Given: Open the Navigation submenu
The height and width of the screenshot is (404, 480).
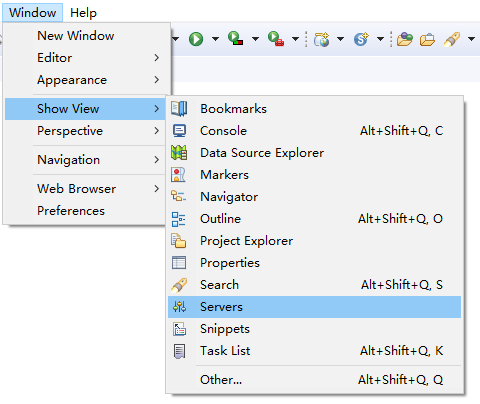Looking at the screenshot, I should tap(85, 160).
